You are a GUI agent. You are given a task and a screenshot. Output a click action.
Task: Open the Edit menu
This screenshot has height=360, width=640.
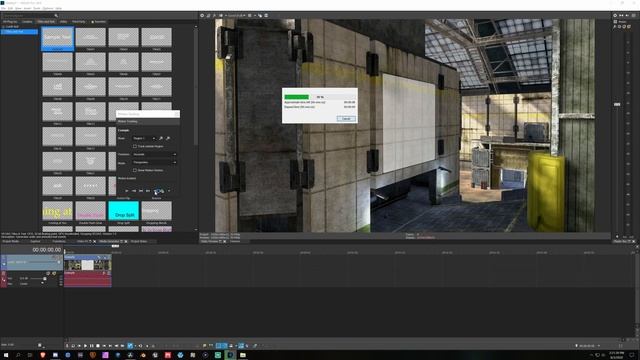coord(10,8)
